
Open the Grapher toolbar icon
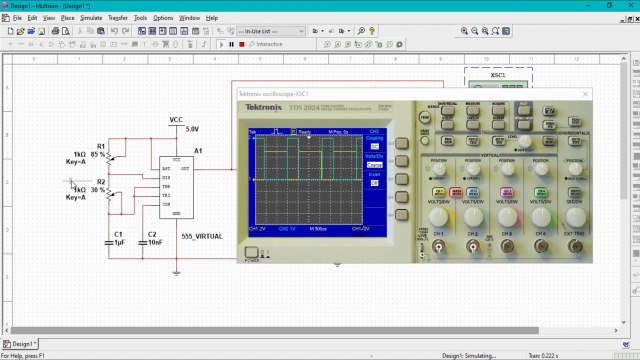(x=184, y=31)
